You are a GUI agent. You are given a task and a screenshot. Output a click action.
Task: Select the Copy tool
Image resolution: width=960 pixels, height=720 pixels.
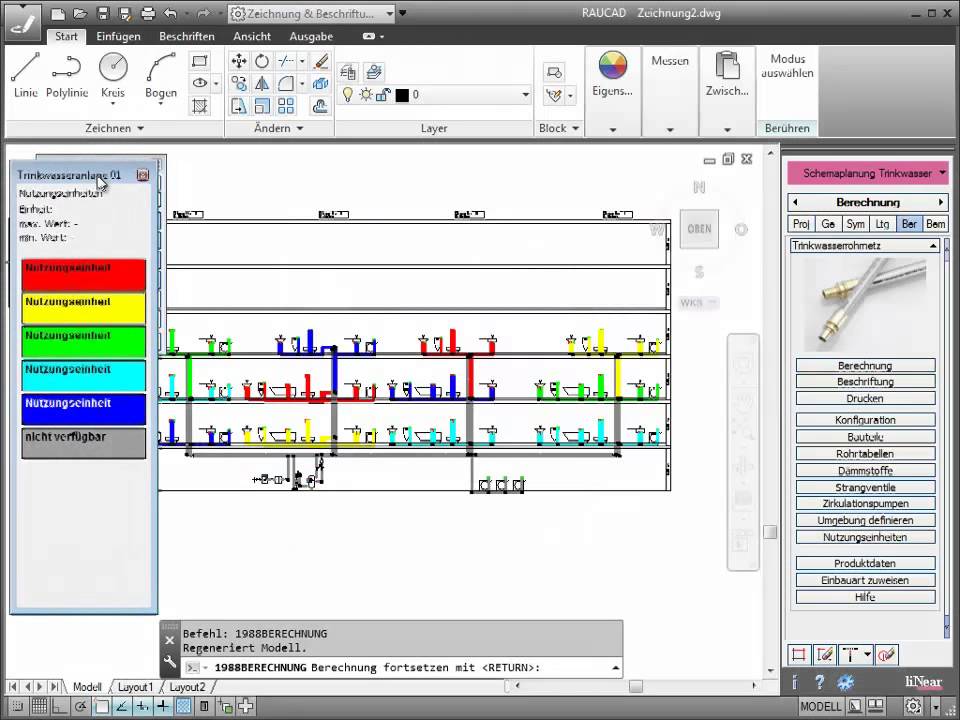(238, 83)
